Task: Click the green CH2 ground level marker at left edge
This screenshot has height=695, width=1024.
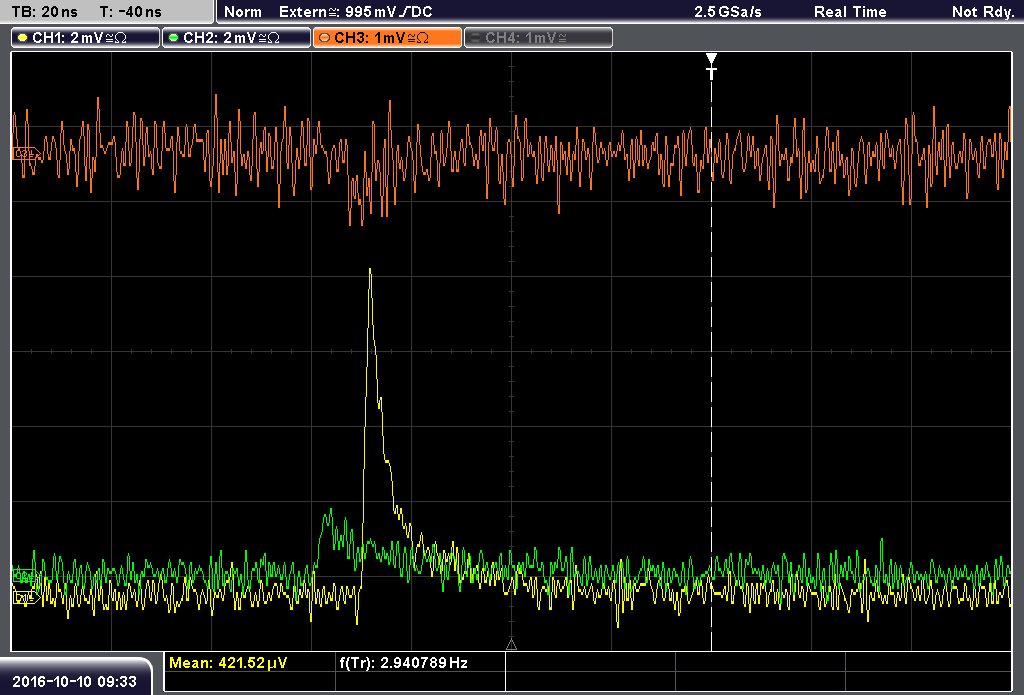Action: pyautogui.click(x=25, y=576)
